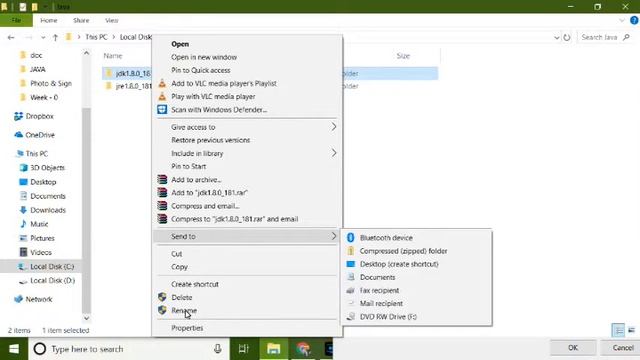Select Open in the context menu
Image resolution: width=640 pixels, height=360 pixels.
(180, 44)
